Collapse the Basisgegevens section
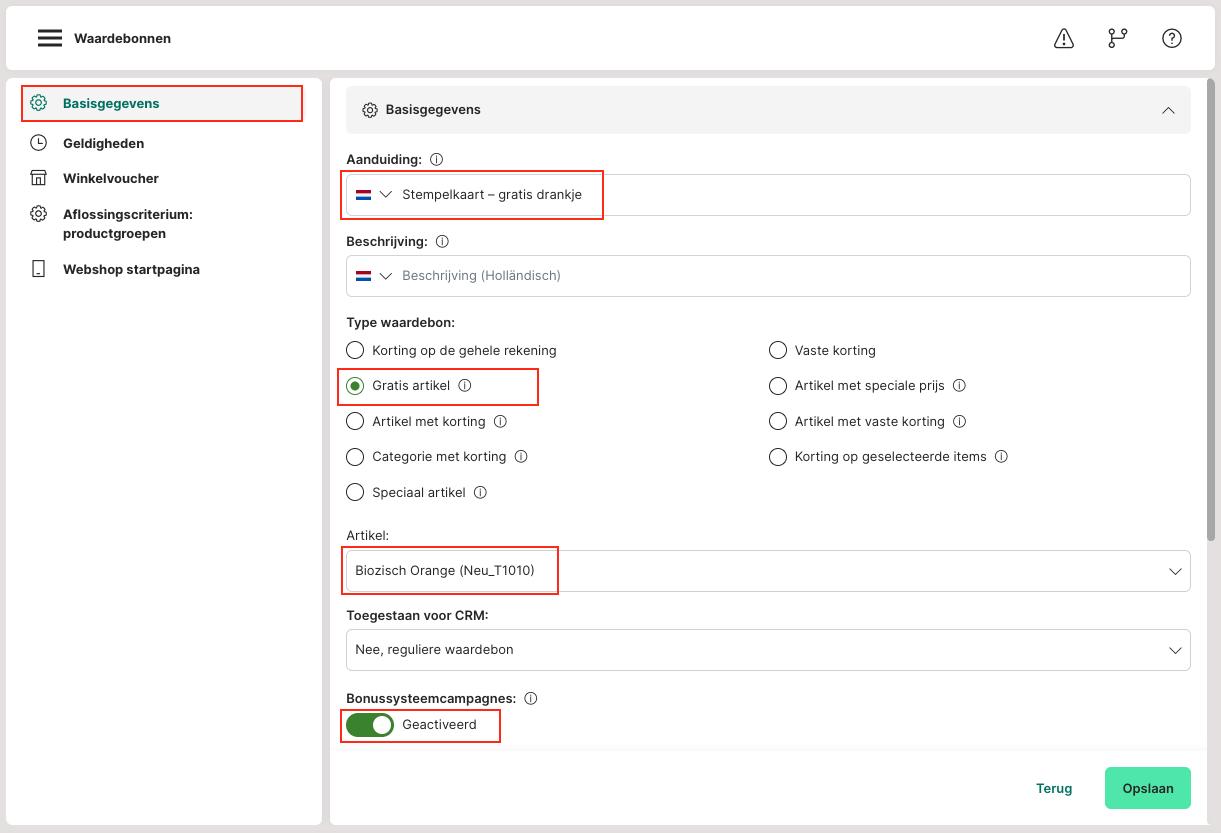 click(1167, 110)
